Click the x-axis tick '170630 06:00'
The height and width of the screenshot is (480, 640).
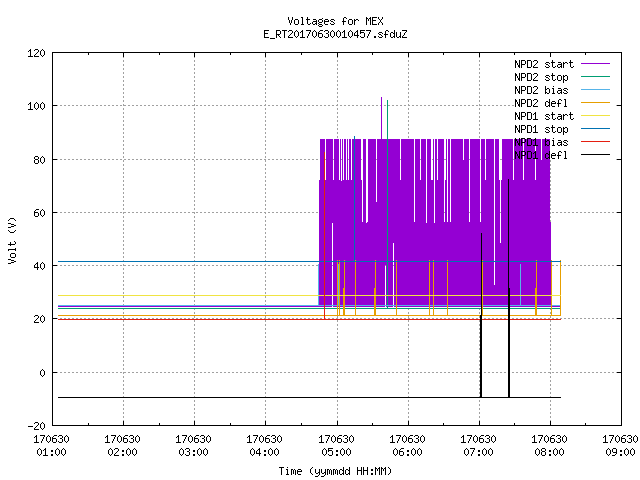tap(407, 446)
